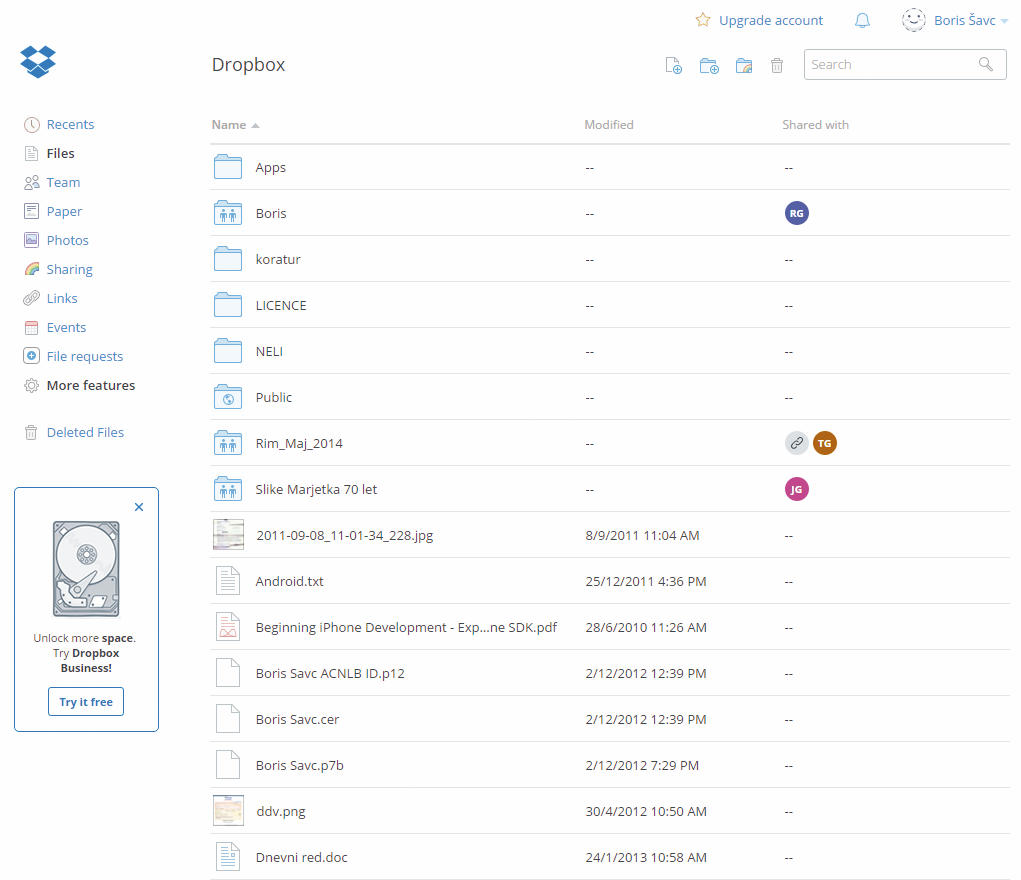
Task: Click the JG member avatar
Action: (796, 489)
